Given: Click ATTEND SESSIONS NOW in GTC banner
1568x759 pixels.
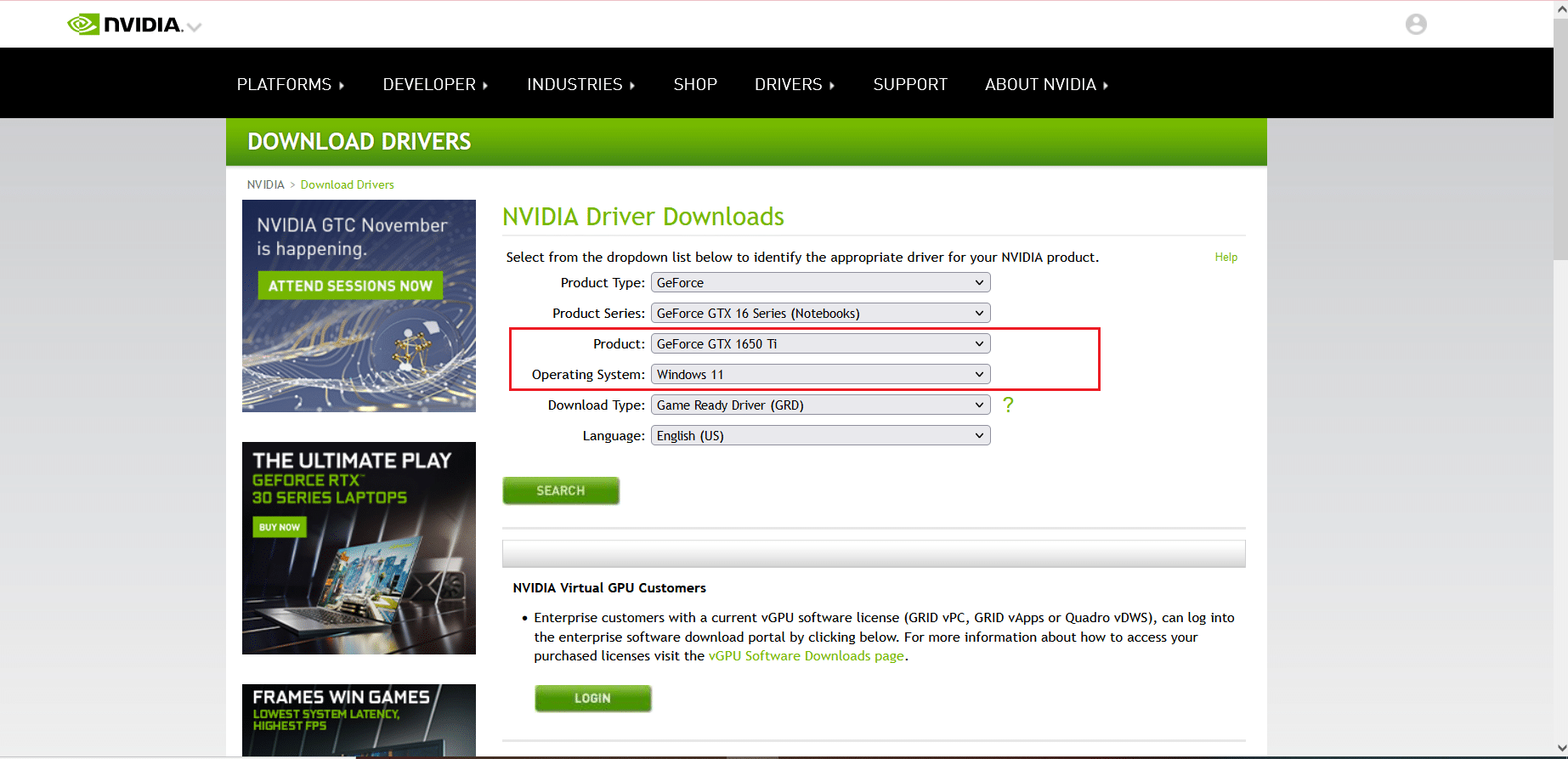Looking at the screenshot, I should tap(350, 286).
